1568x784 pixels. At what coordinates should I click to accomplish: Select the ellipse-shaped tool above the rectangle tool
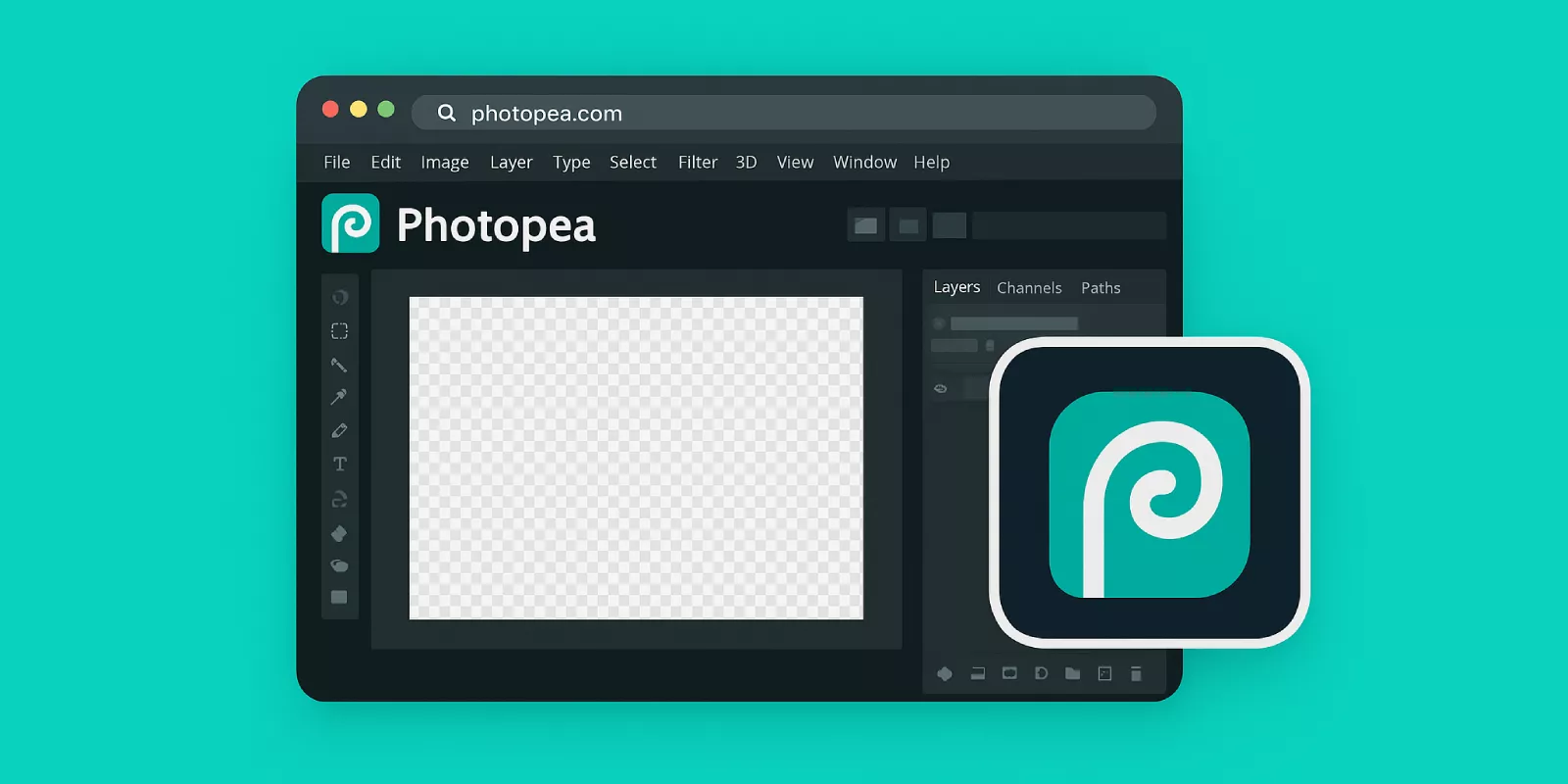[339, 565]
